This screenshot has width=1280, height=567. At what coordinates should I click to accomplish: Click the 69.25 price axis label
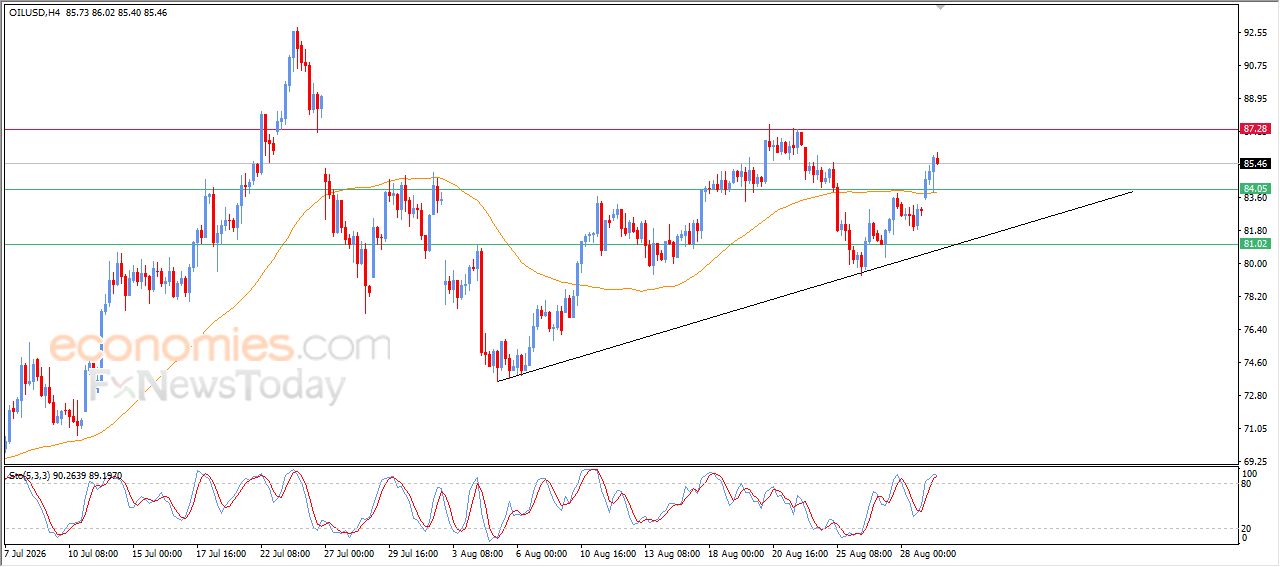tap(1255, 461)
